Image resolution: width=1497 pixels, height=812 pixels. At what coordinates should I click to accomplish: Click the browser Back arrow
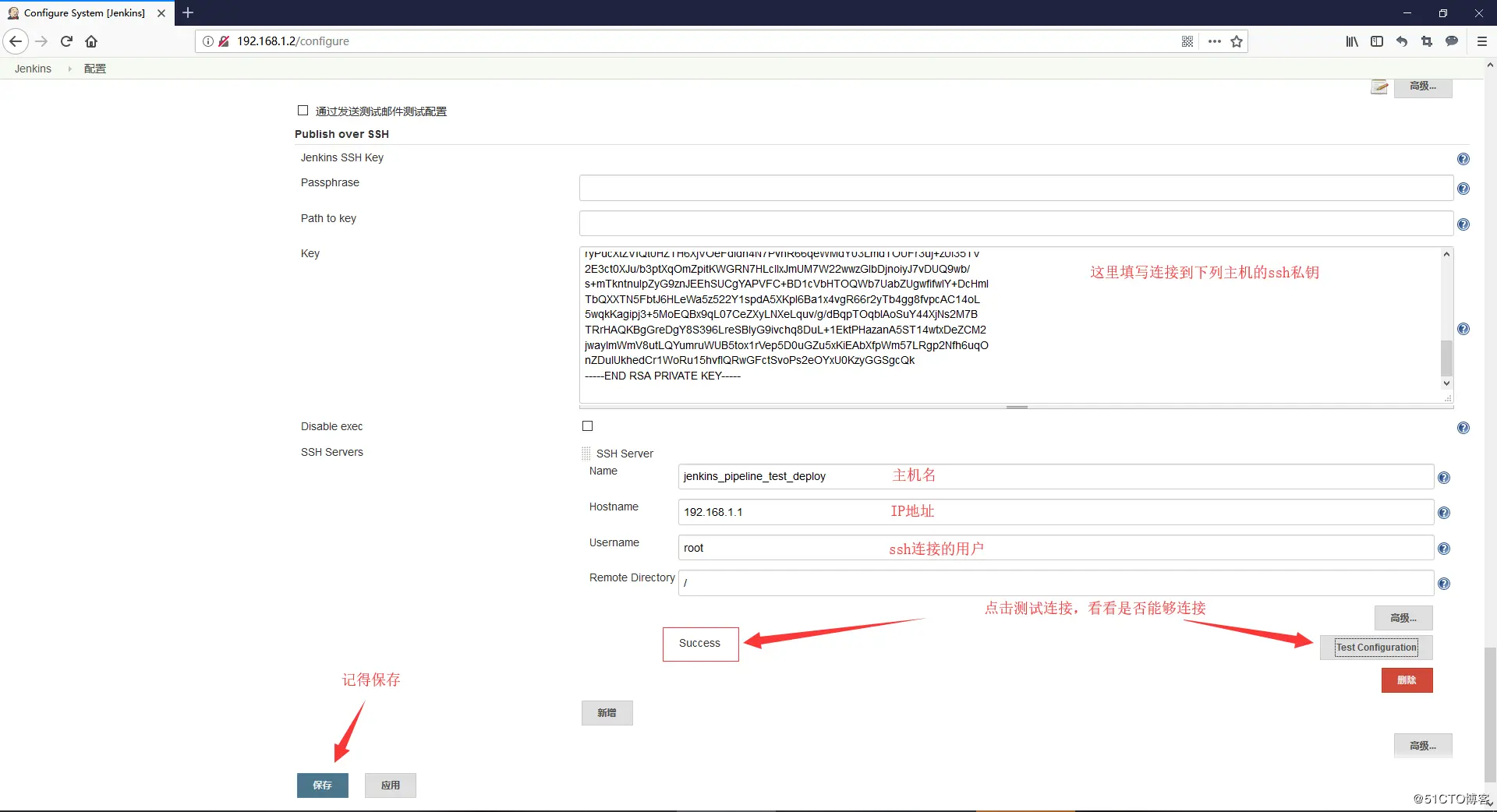click(16, 41)
